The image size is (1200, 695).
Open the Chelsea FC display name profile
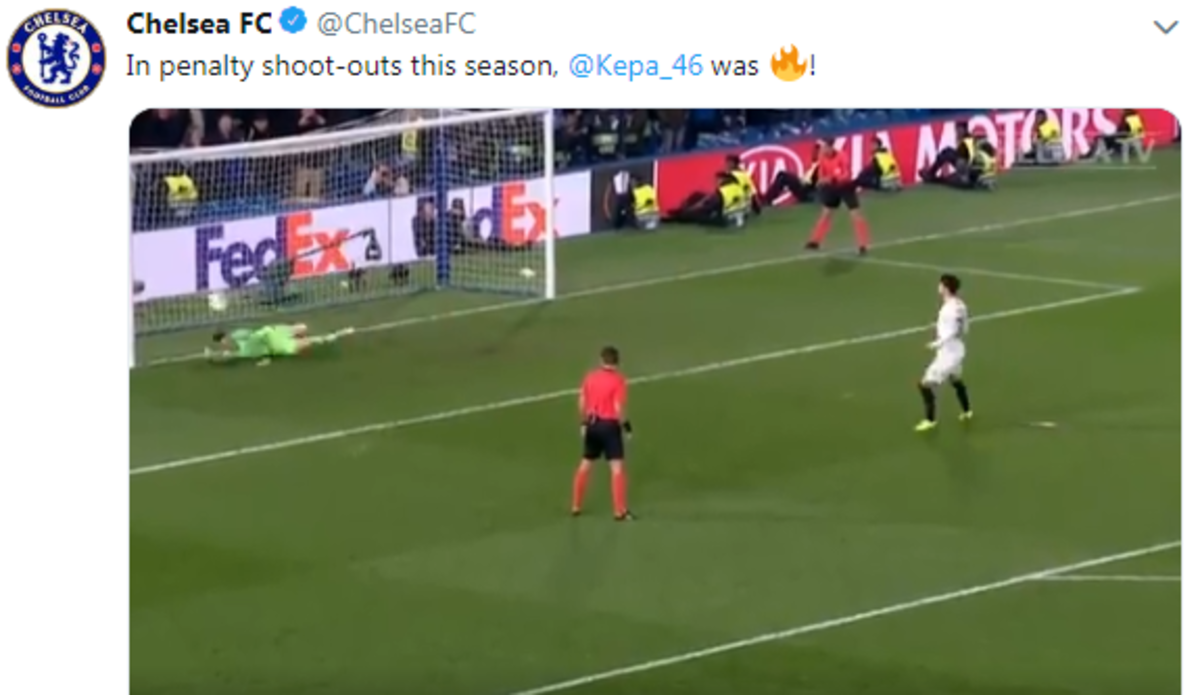[x=200, y=23]
